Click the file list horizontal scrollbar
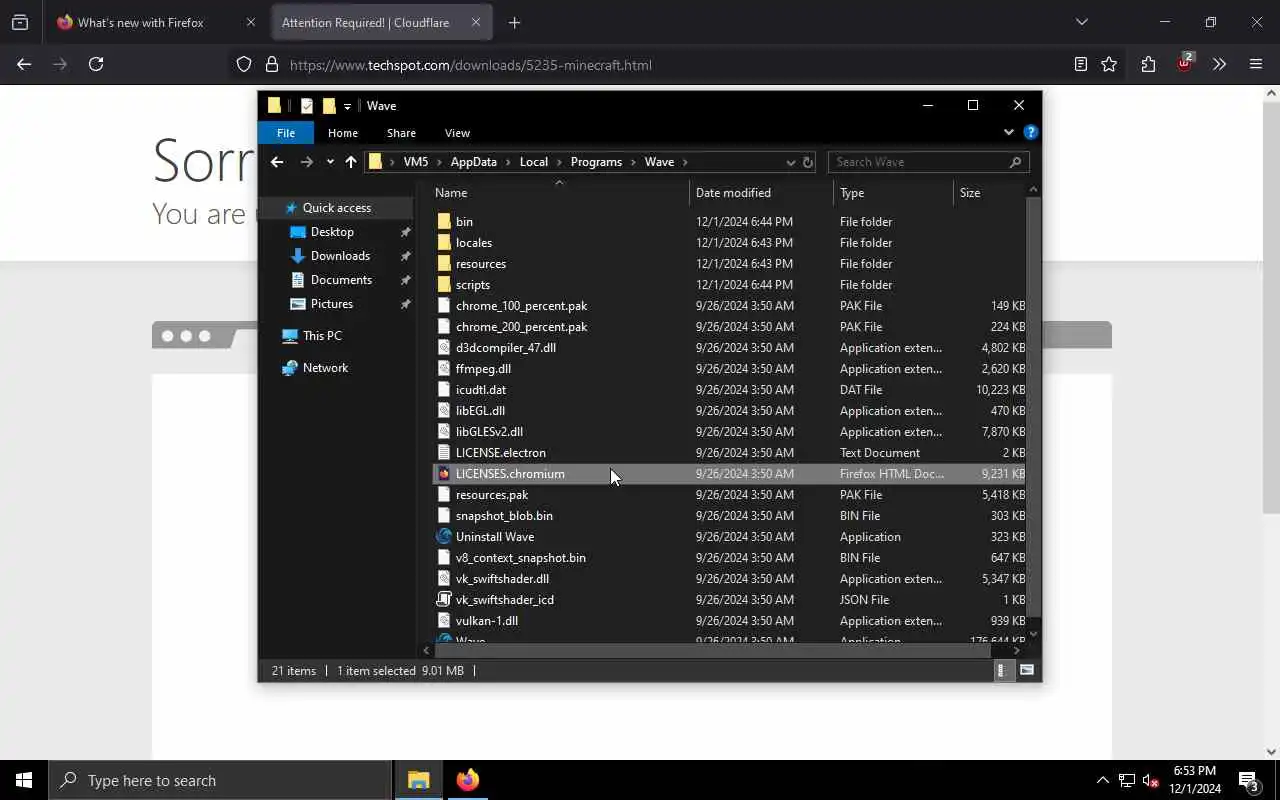Viewport: 1280px width, 800px height. click(712, 650)
